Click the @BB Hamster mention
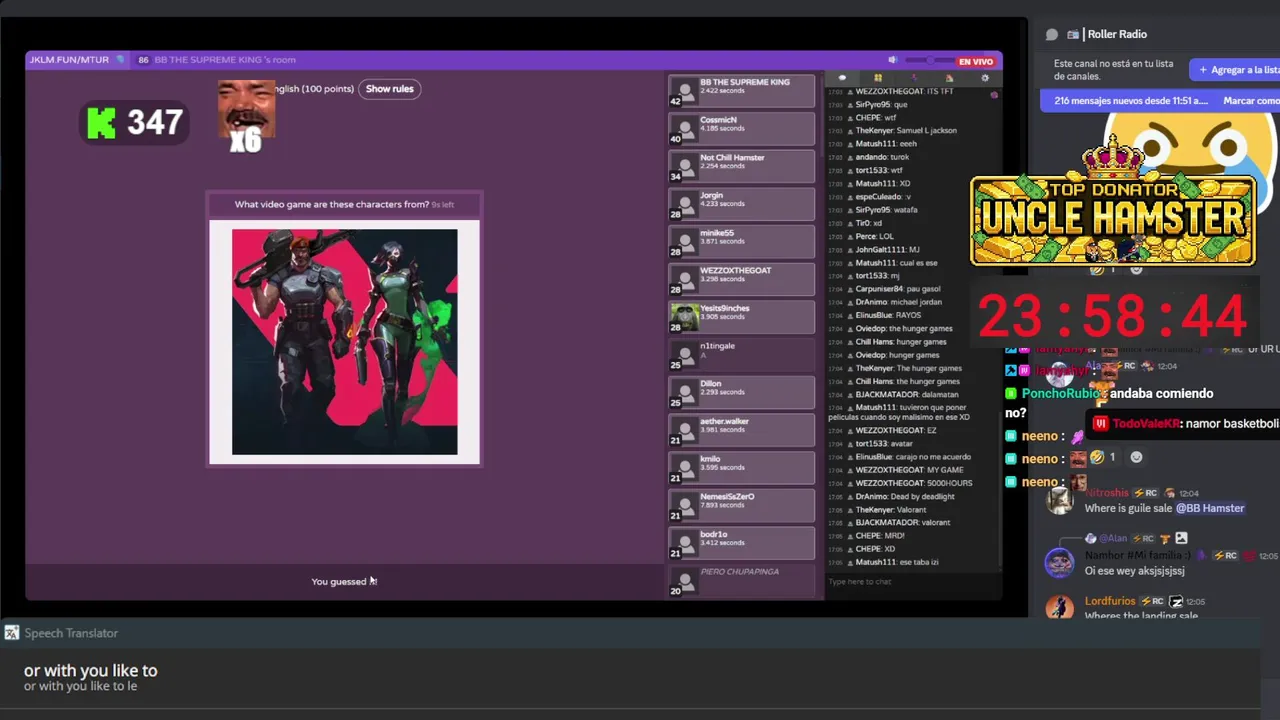The height and width of the screenshot is (720, 1280). click(x=1210, y=508)
